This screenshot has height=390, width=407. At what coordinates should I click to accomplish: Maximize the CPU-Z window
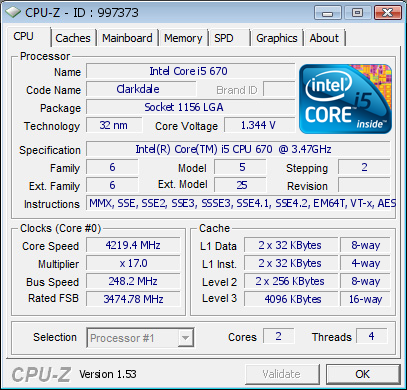(x=357, y=13)
